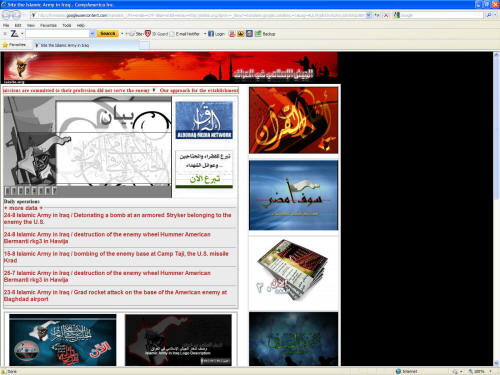Image resolution: width=500 pixels, height=375 pixels.
Task: Click the vertical page scrollbar
Action: tap(496, 209)
